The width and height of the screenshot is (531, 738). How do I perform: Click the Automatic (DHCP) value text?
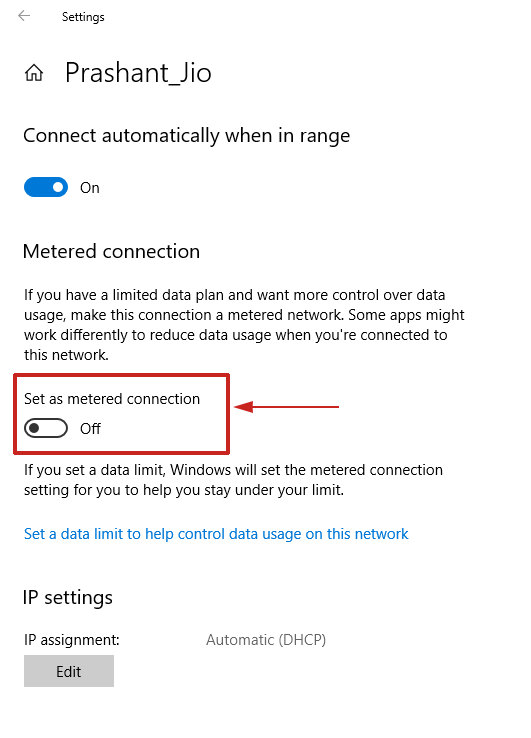[266, 640]
